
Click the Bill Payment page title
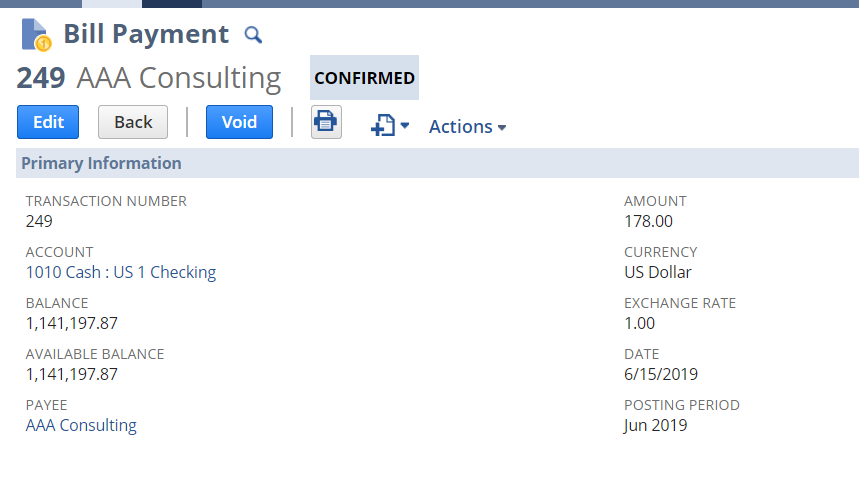(146, 34)
